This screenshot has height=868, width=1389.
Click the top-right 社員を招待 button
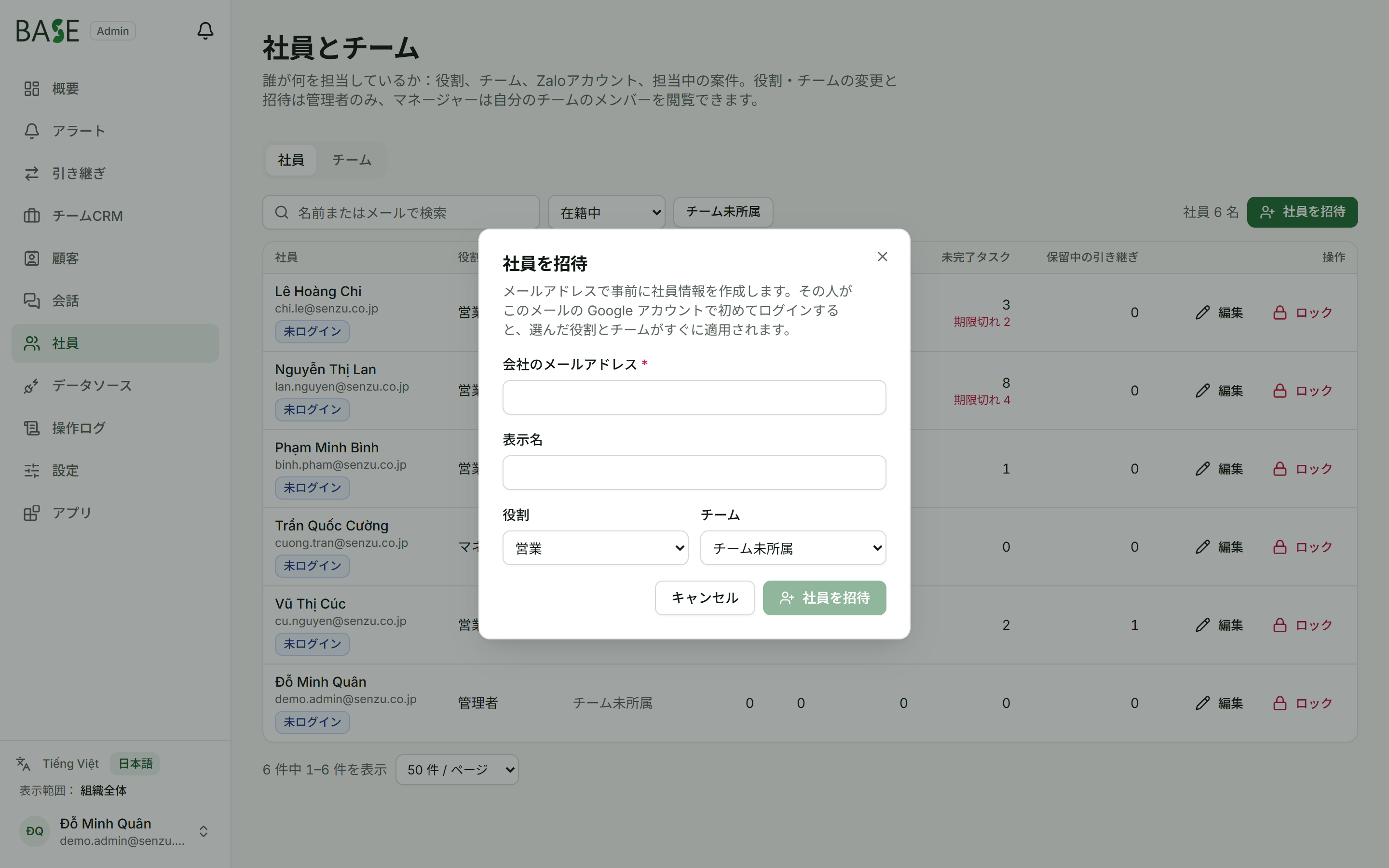click(x=1302, y=212)
